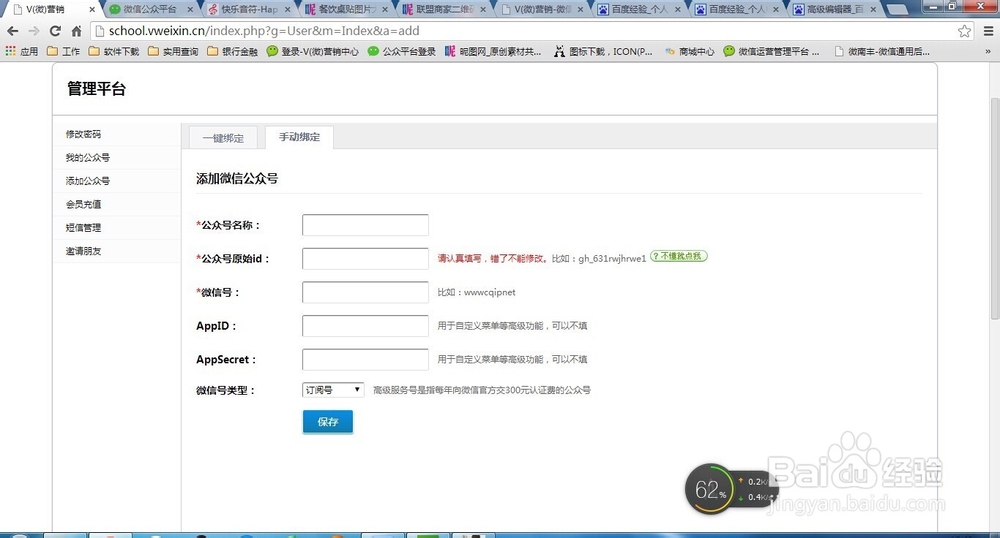Open the 工作 bookmark folder

coord(63,51)
